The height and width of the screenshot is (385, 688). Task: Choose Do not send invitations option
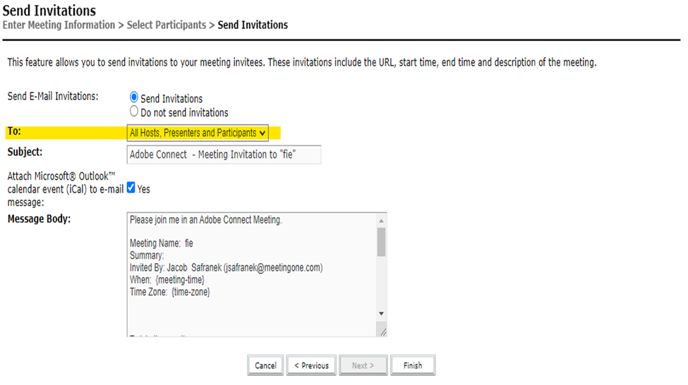[134, 112]
